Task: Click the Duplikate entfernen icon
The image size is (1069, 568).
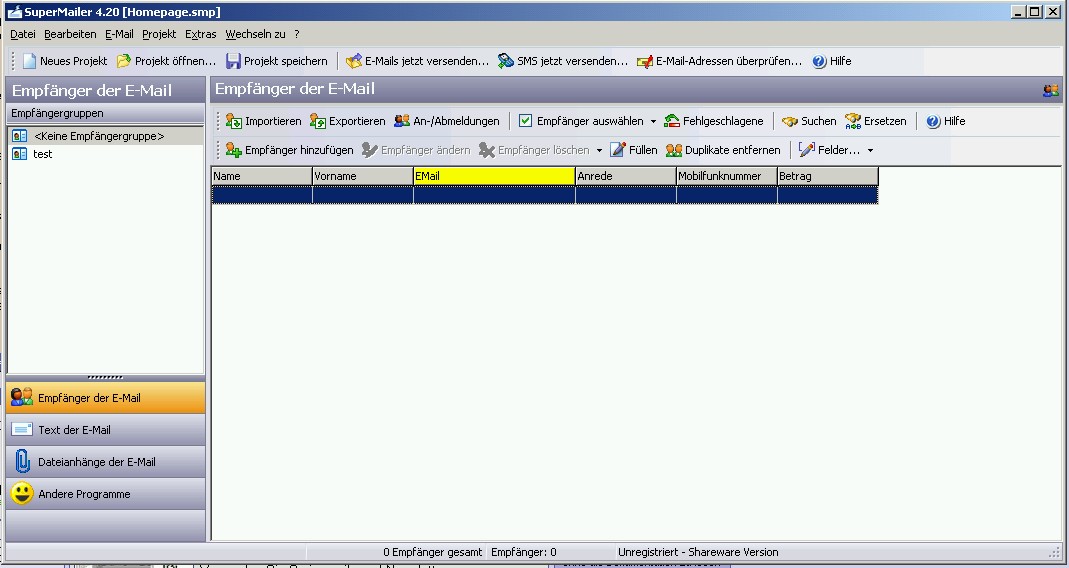Action: click(674, 150)
